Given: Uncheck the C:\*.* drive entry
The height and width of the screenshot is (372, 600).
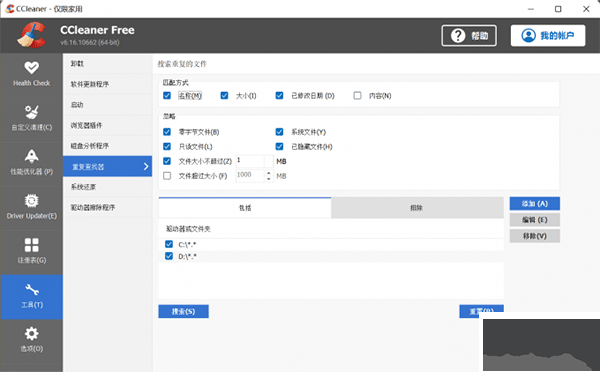Looking at the screenshot, I should (169, 244).
